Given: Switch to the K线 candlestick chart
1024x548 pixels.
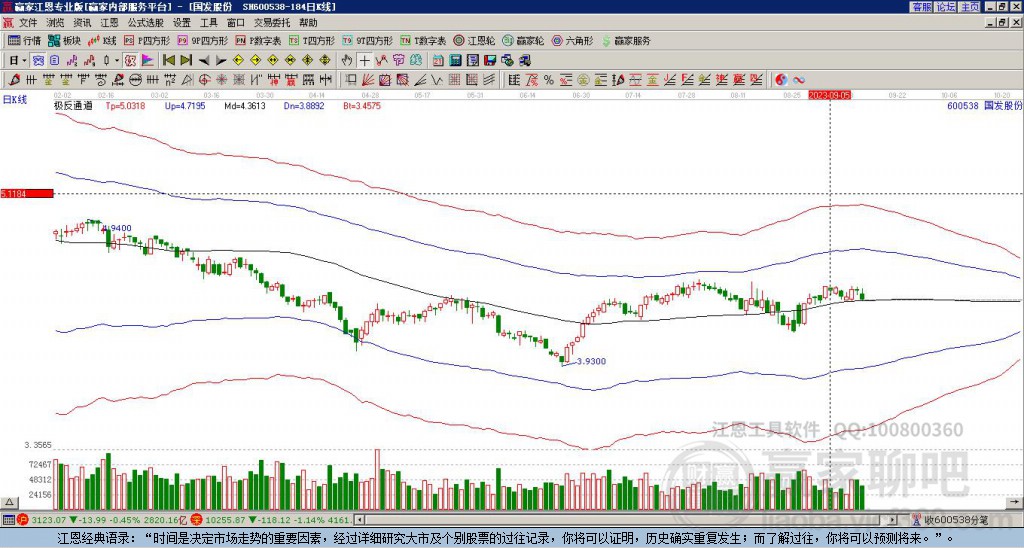Looking at the screenshot, I should [102, 40].
